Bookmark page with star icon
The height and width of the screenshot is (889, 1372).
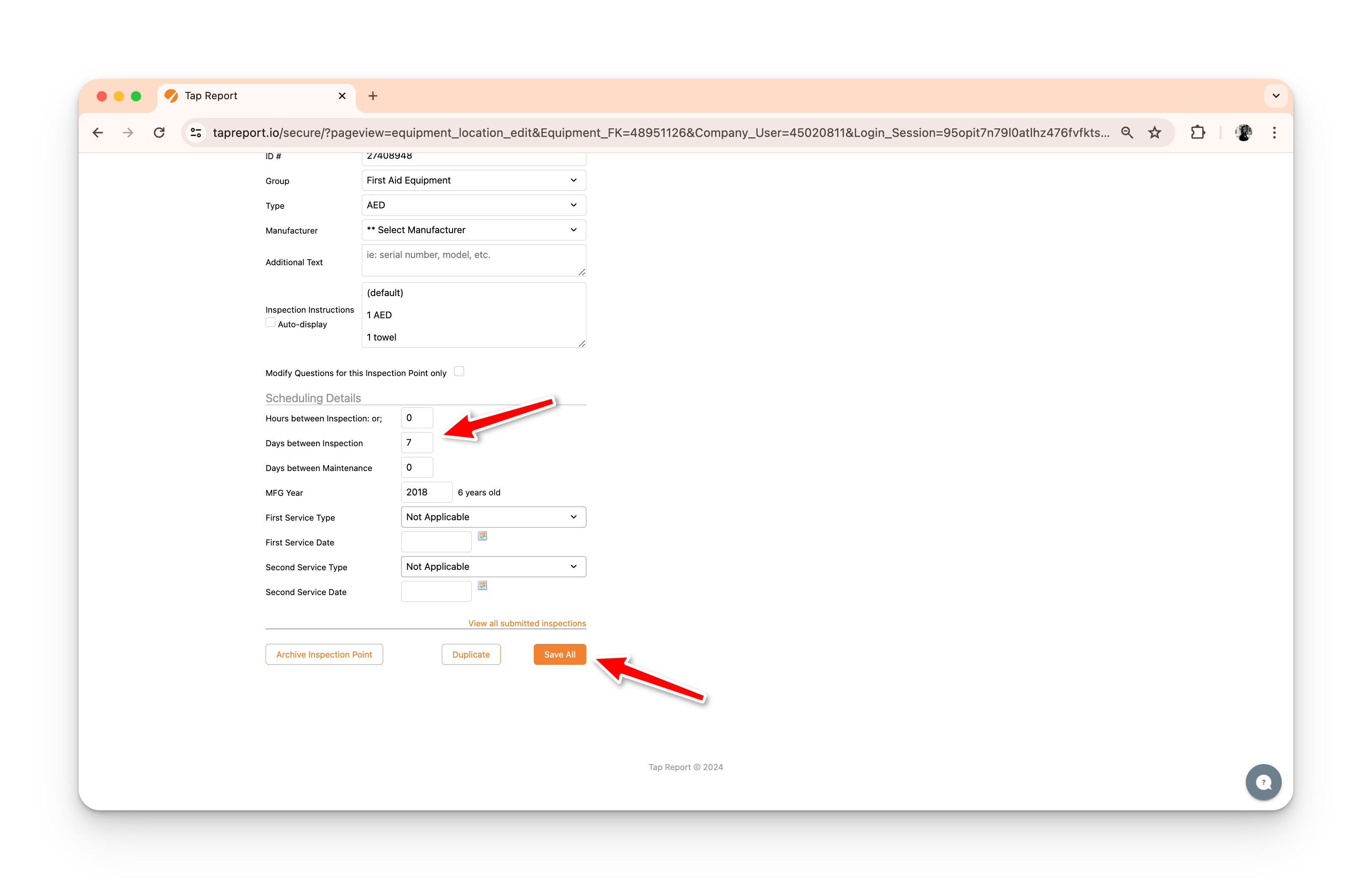[1154, 133]
